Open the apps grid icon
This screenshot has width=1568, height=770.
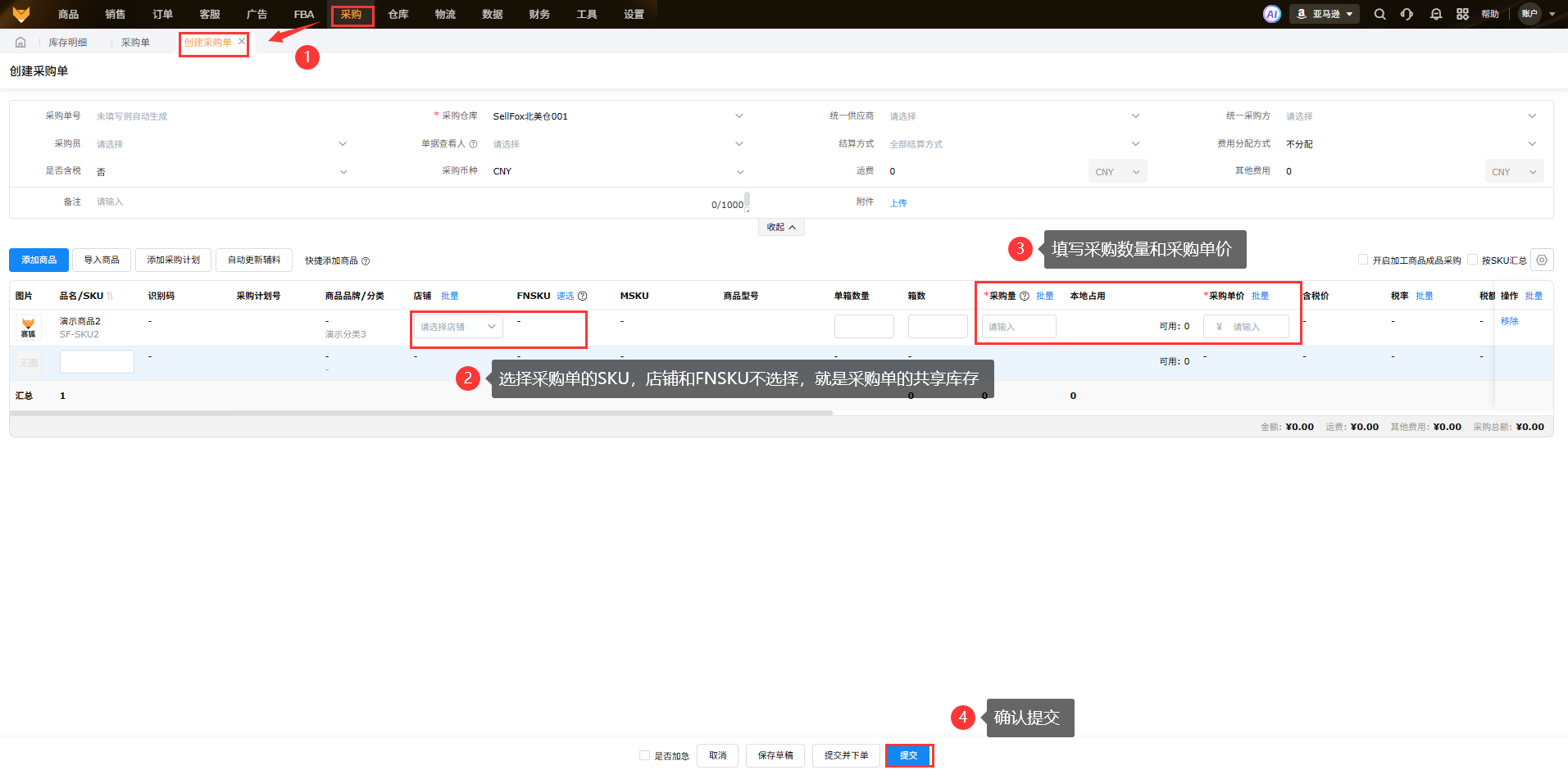[1462, 14]
